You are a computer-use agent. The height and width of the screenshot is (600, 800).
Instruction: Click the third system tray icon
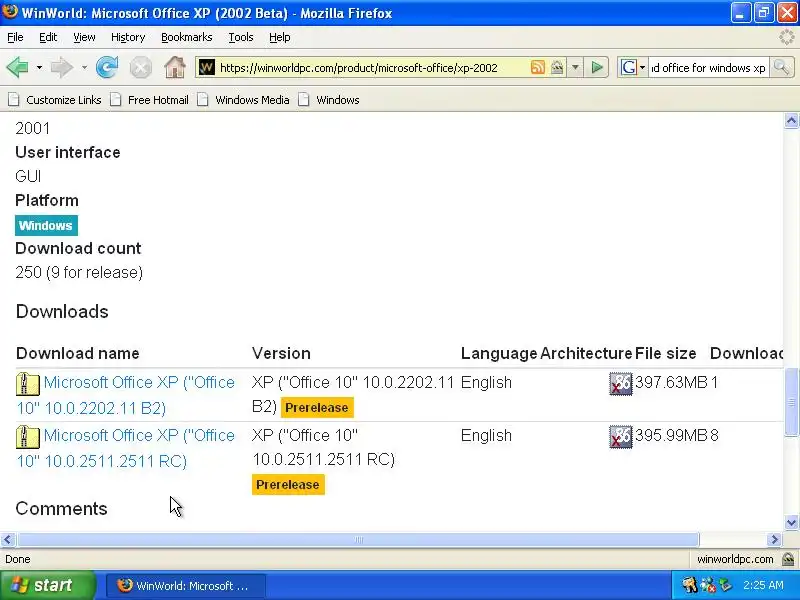click(x=724, y=585)
